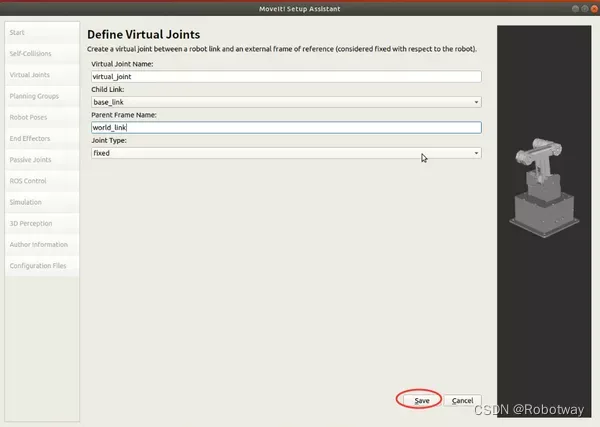
Task: Click the robot 3D model preview
Action: click(x=544, y=221)
